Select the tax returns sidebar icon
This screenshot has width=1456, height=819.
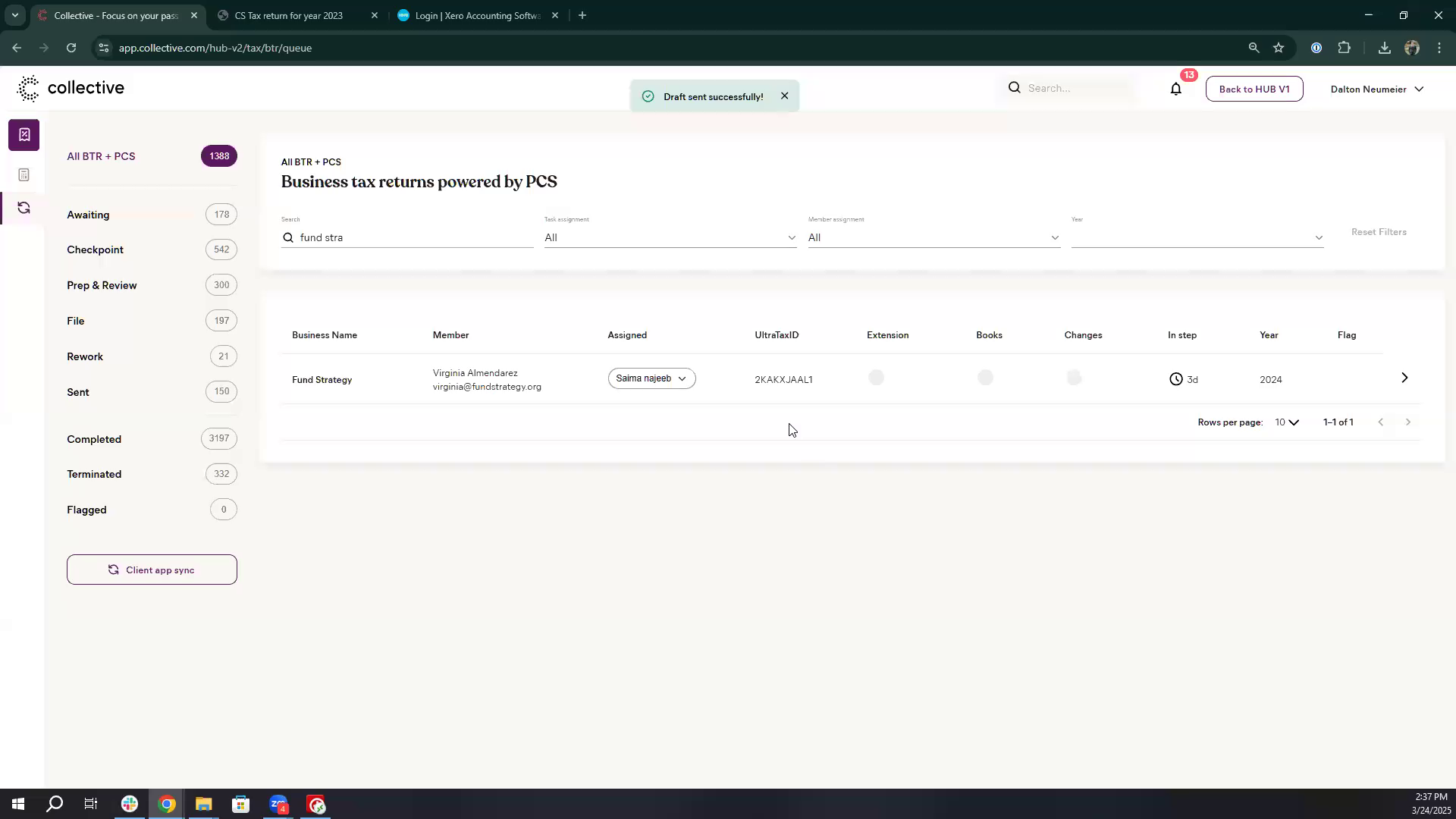coord(24,134)
